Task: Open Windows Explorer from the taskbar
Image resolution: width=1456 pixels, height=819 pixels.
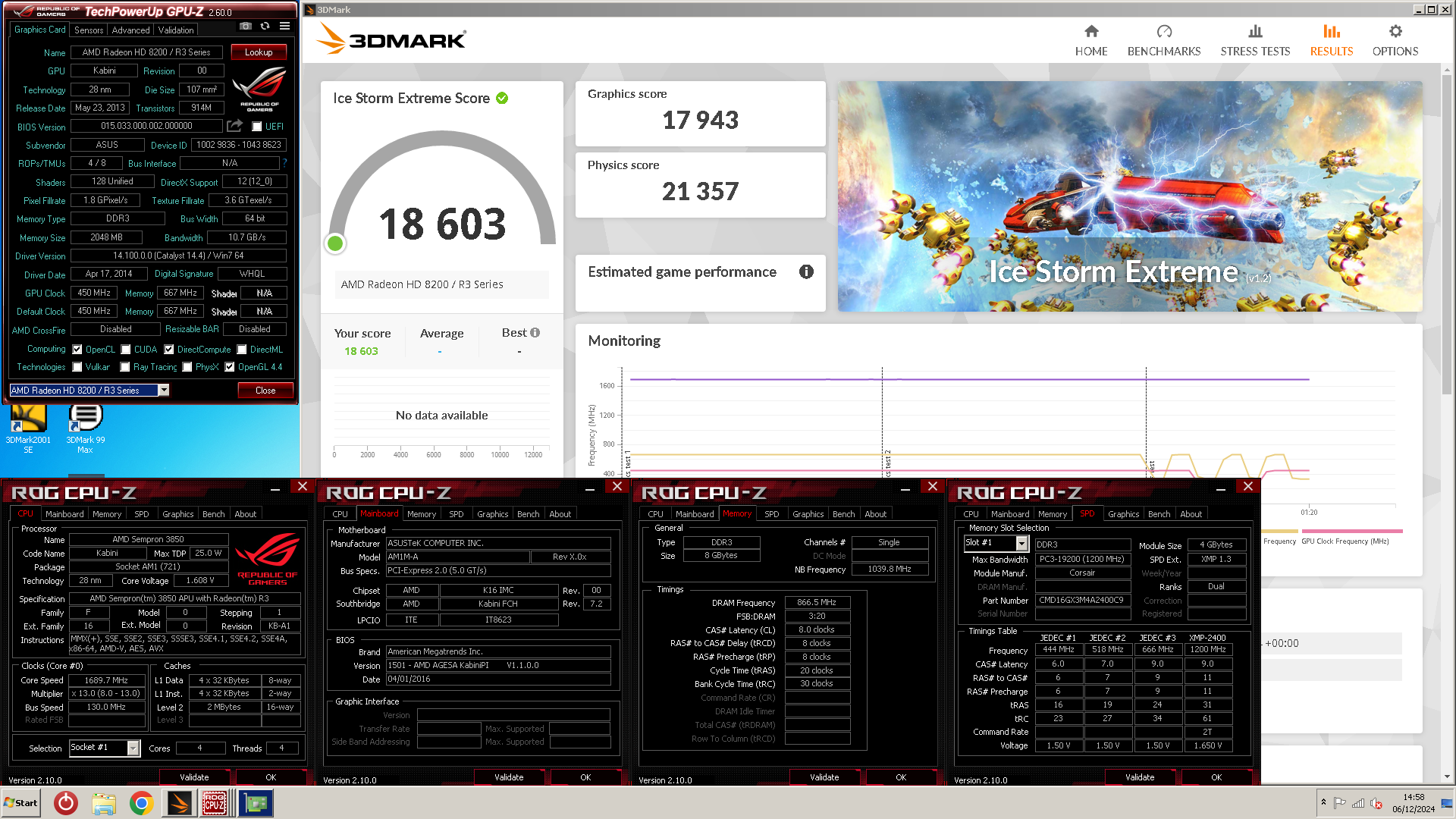Action: [x=104, y=803]
